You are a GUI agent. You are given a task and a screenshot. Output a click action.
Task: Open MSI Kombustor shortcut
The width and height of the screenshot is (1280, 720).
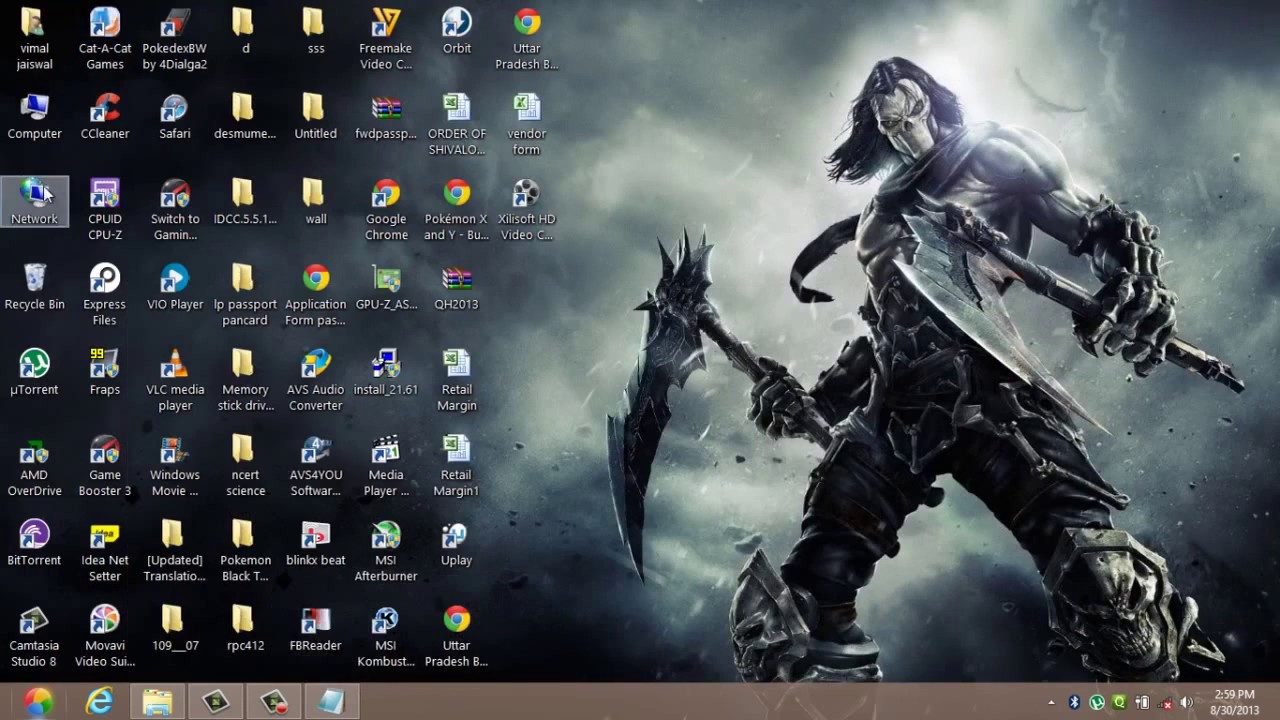(x=386, y=637)
